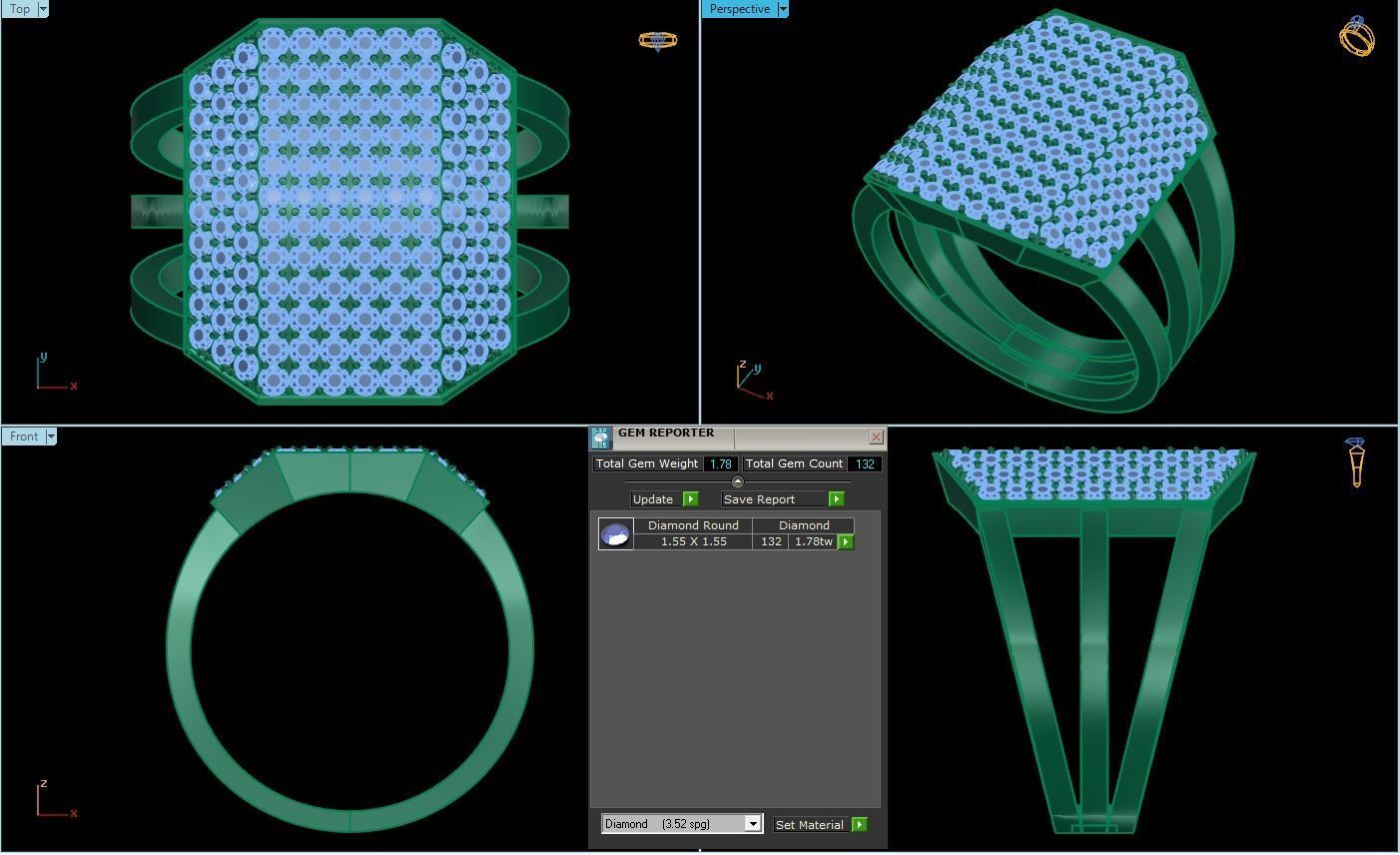Click the orange ring icon in side viewport
The image size is (1400, 855).
click(x=1355, y=462)
